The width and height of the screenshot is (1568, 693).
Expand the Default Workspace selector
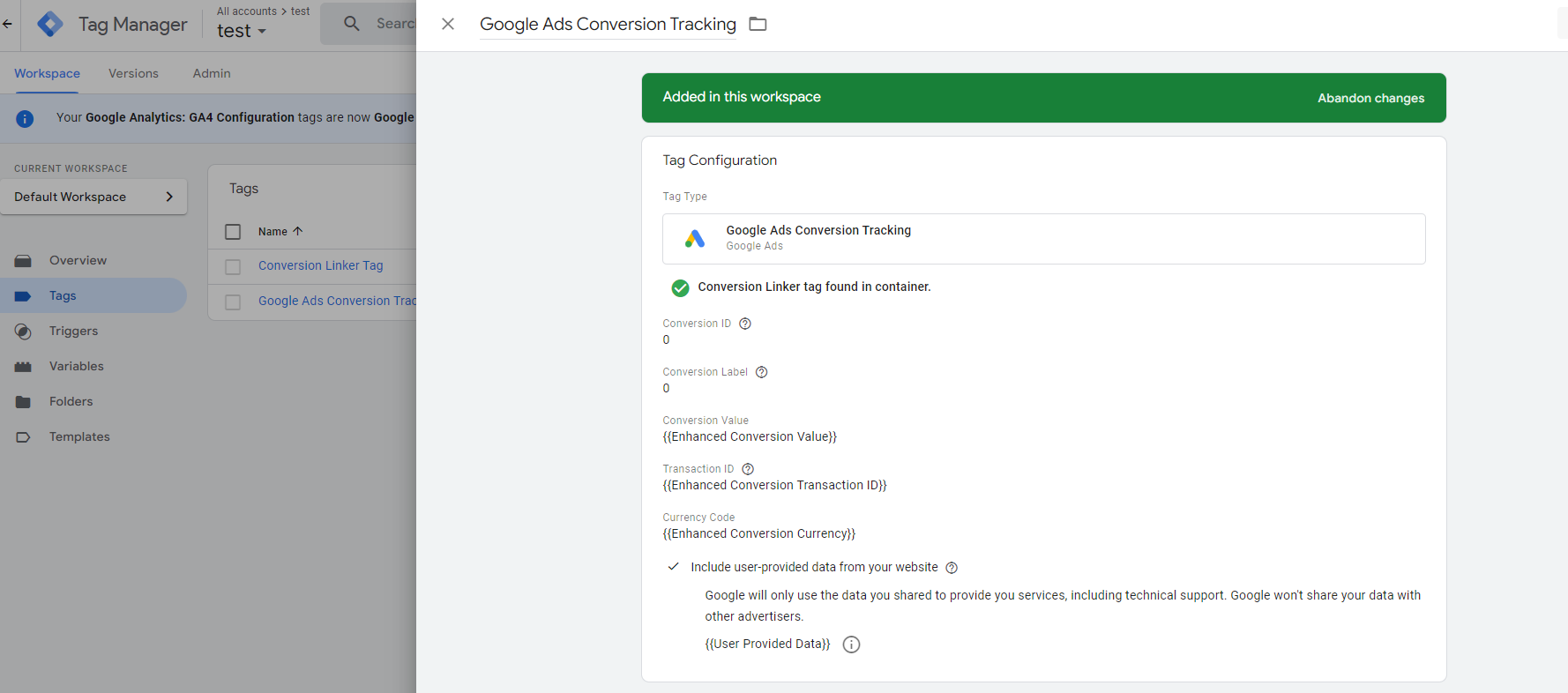tap(93, 197)
